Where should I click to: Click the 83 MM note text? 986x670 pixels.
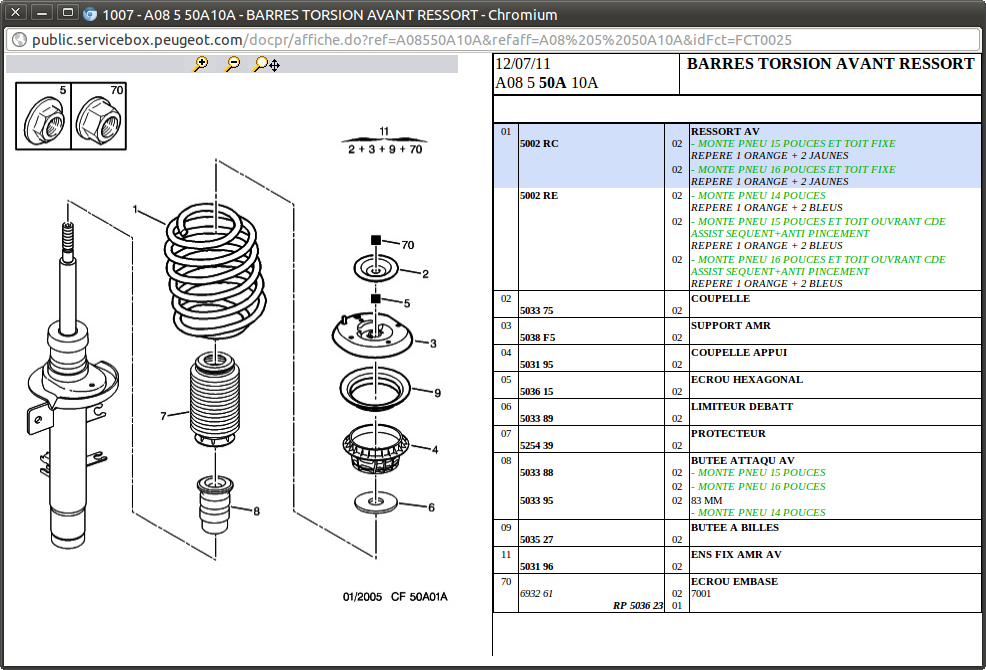click(x=706, y=501)
